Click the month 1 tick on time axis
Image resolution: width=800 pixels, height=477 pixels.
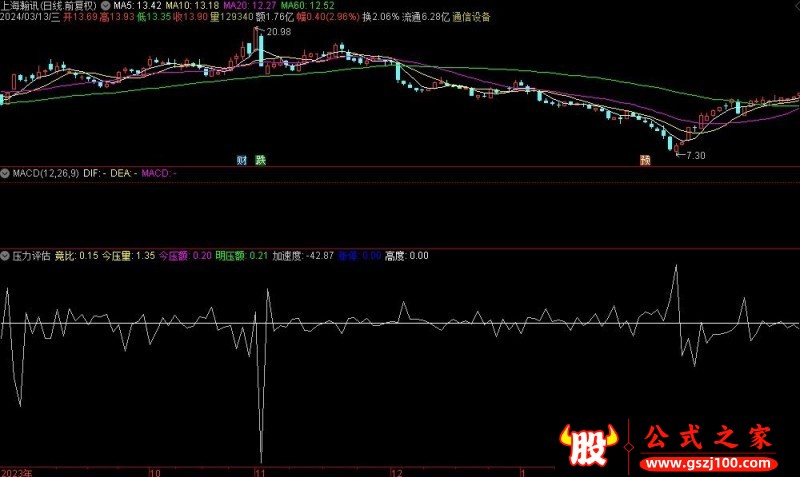click(523, 472)
